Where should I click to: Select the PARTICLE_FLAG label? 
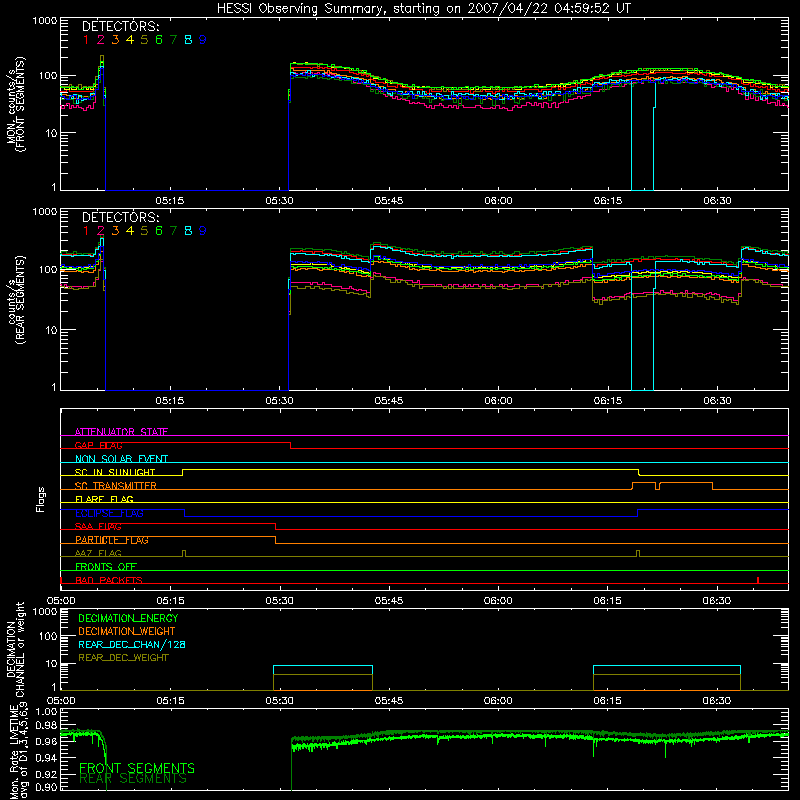112,540
